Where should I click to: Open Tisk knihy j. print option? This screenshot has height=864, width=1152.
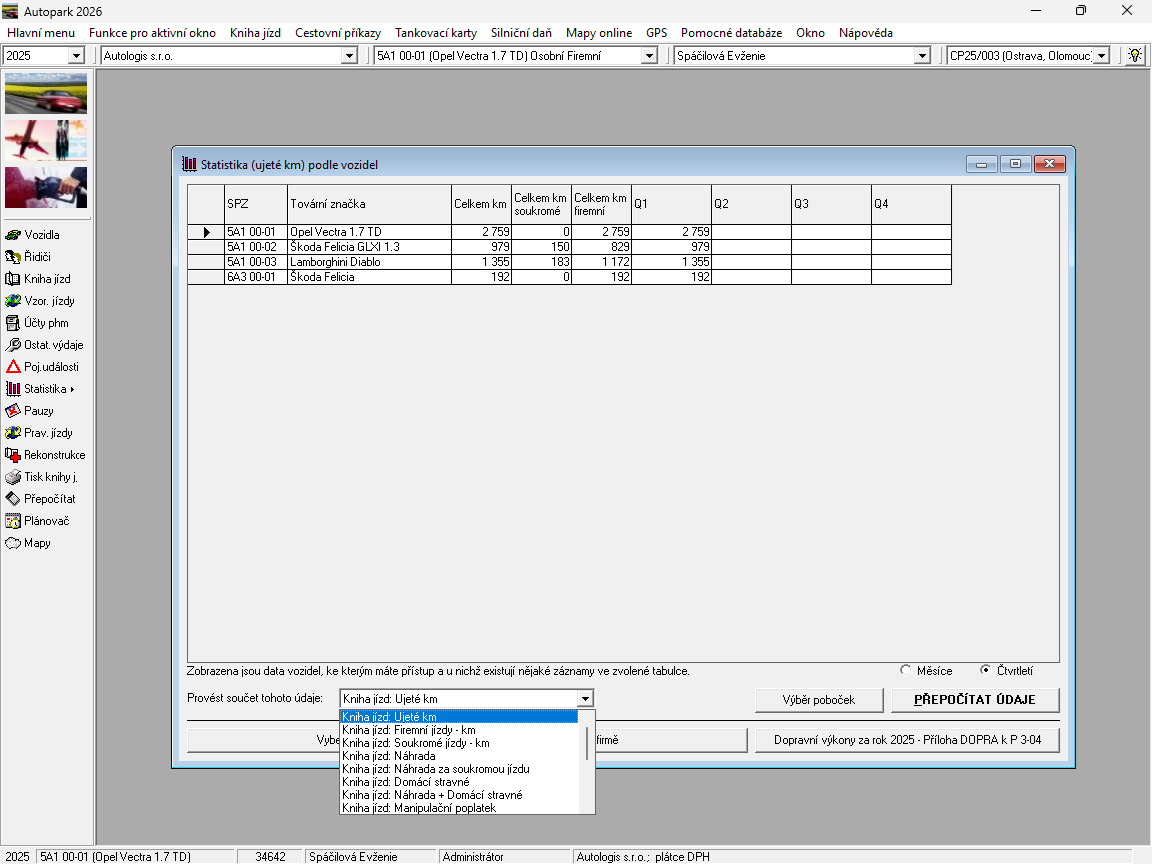[x=50, y=477]
